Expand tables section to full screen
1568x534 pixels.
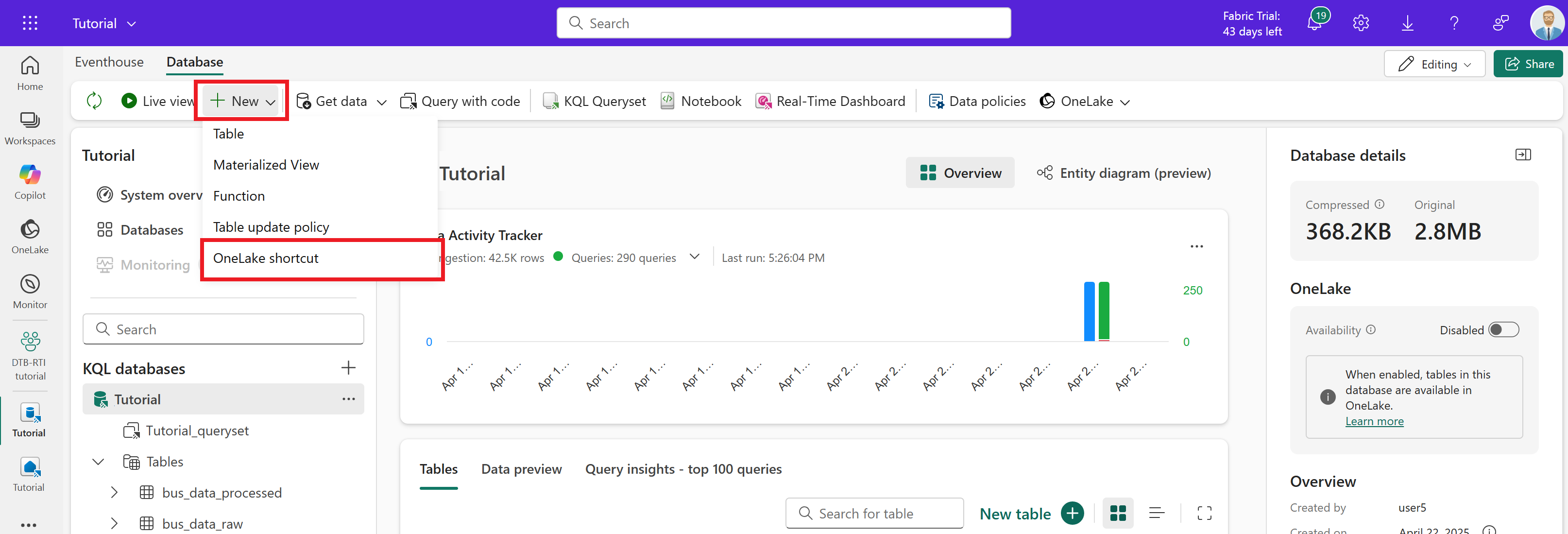pos(1205,513)
